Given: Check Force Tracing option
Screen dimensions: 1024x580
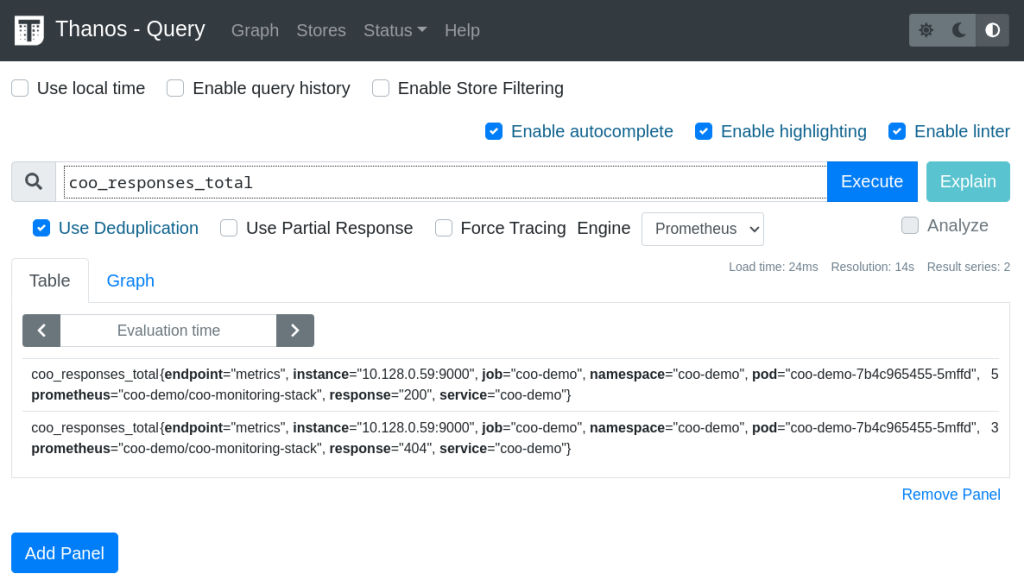Looking at the screenshot, I should (x=443, y=228).
